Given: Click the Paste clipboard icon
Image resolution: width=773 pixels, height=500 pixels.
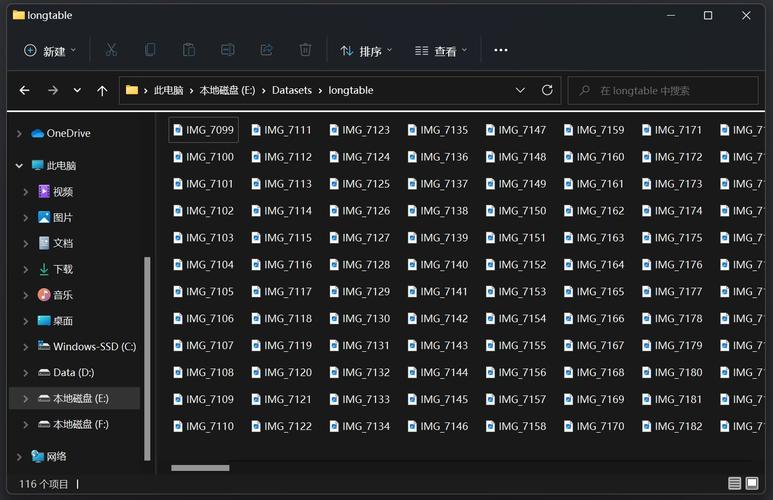Looking at the screenshot, I should pos(189,50).
